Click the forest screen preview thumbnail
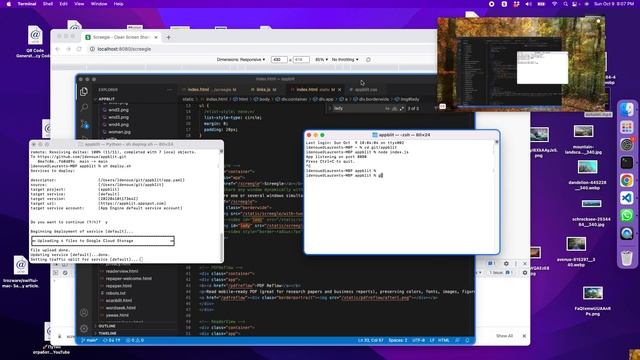640x360 pixels. (x=521, y=64)
